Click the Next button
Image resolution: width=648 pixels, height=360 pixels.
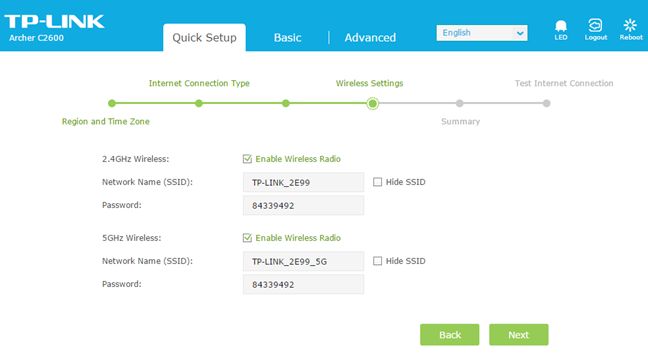(x=519, y=335)
